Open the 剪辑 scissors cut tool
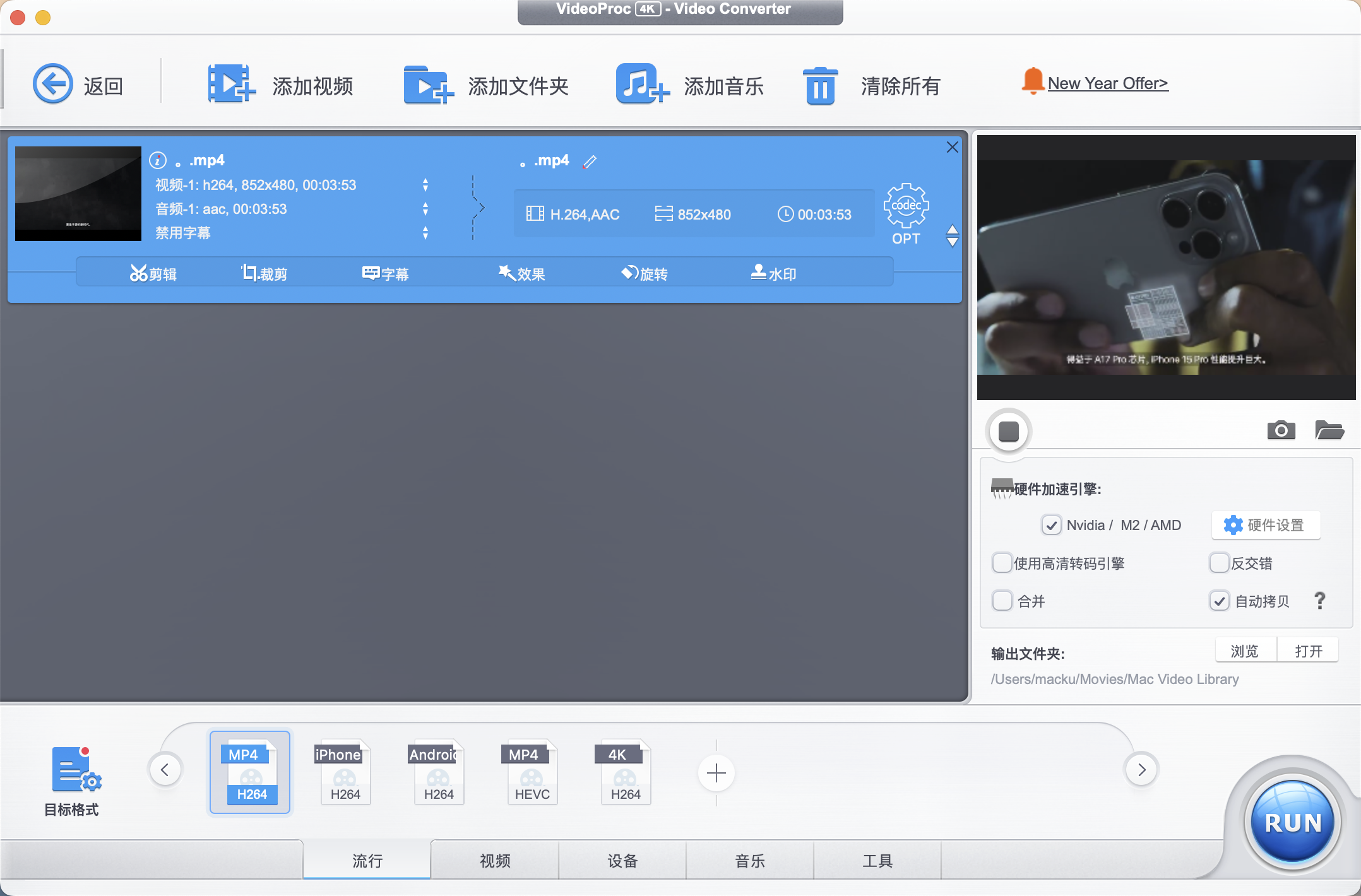The width and height of the screenshot is (1361, 896). [x=153, y=273]
